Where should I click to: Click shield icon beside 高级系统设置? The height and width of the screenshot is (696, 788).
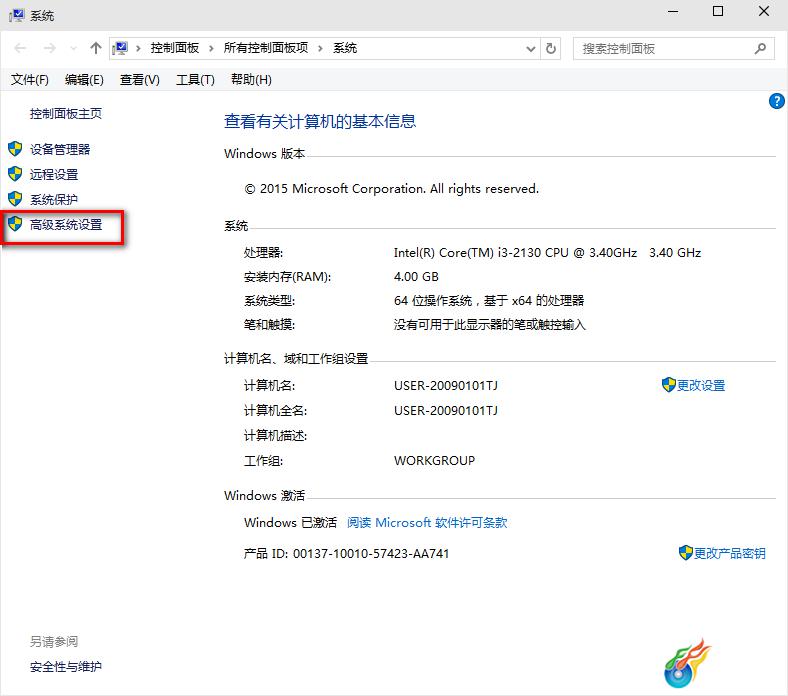pyautogui.click(x=15, y=224)
